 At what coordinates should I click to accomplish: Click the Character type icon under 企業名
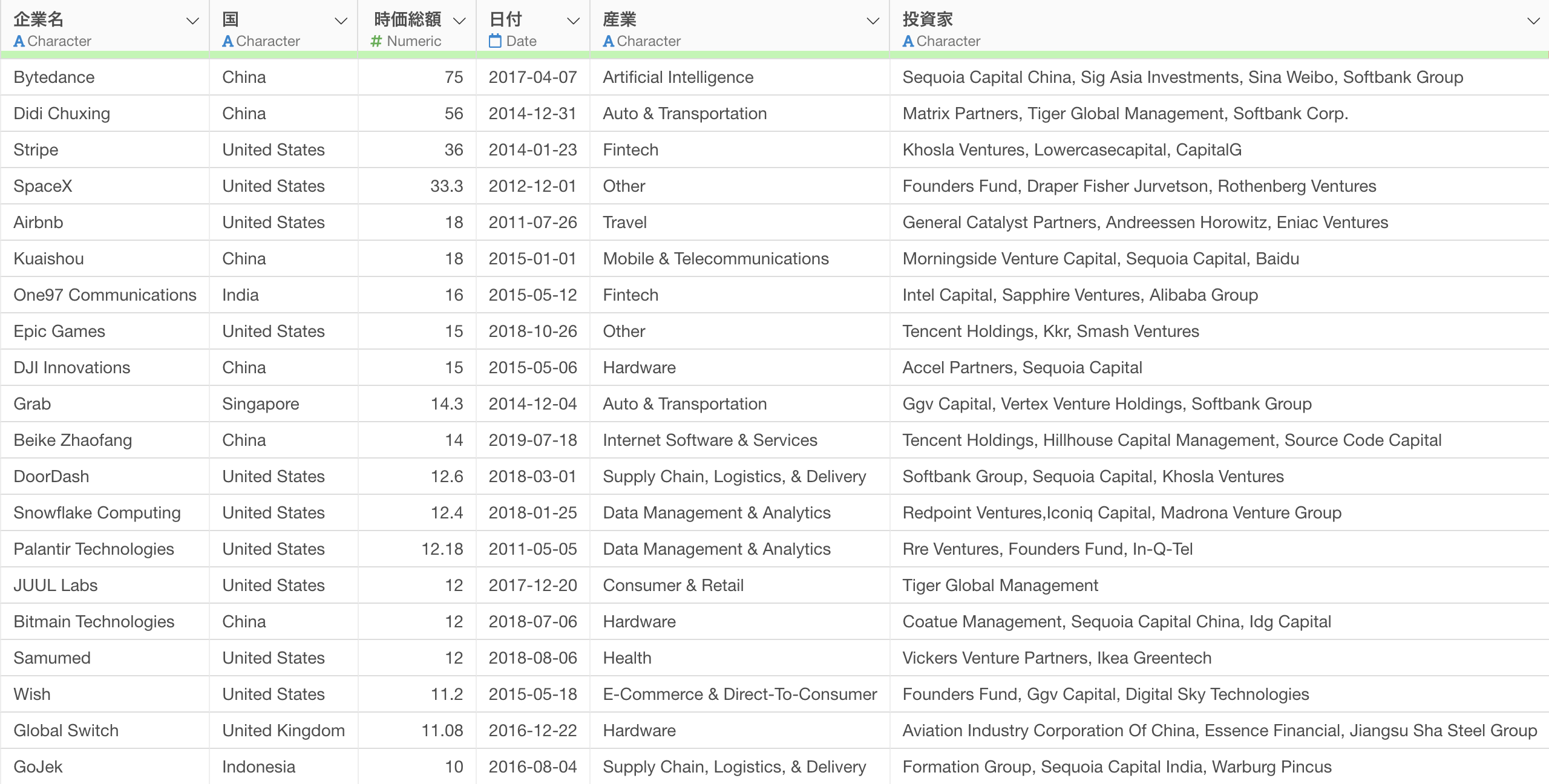tap(19, 41)
